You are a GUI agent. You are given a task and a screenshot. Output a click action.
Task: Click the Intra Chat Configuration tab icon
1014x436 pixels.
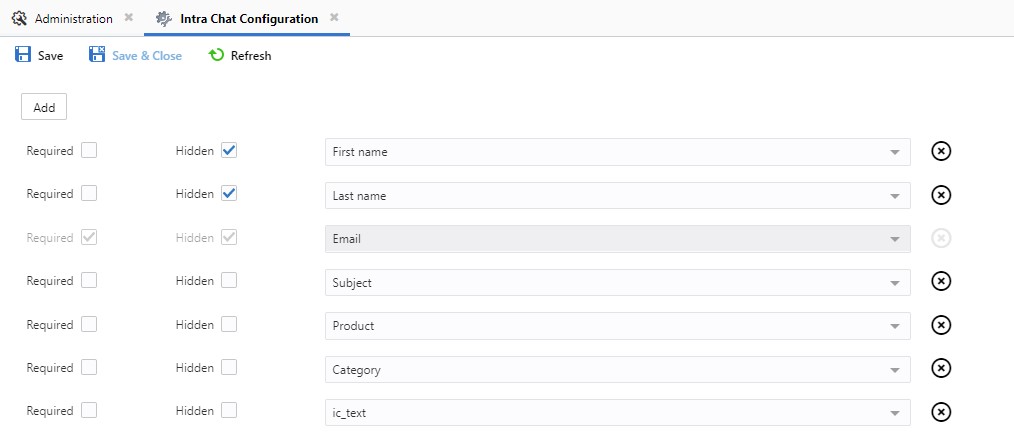[164, 19]
